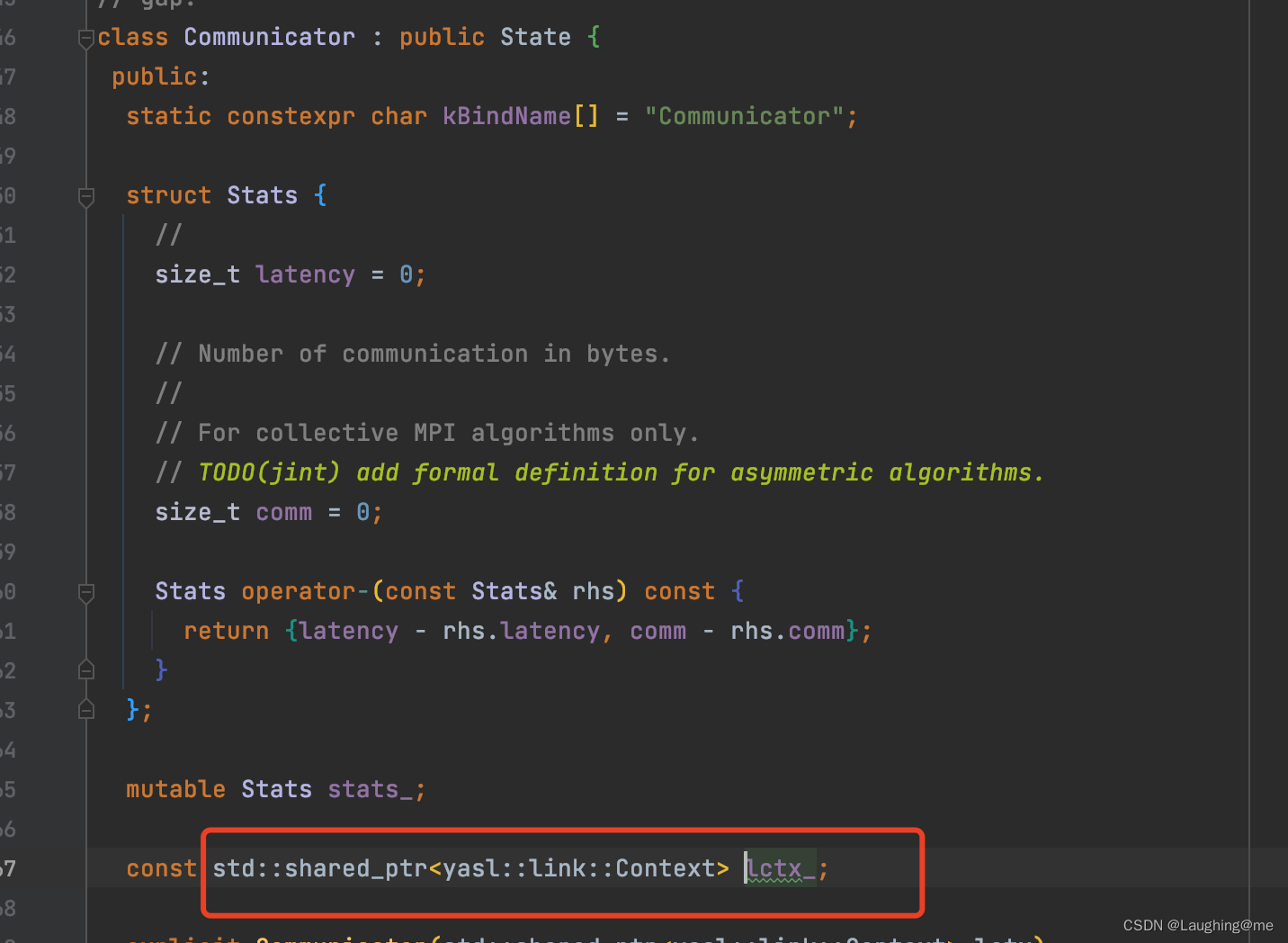Click the "operator-" function name

(x=305, y=591)
